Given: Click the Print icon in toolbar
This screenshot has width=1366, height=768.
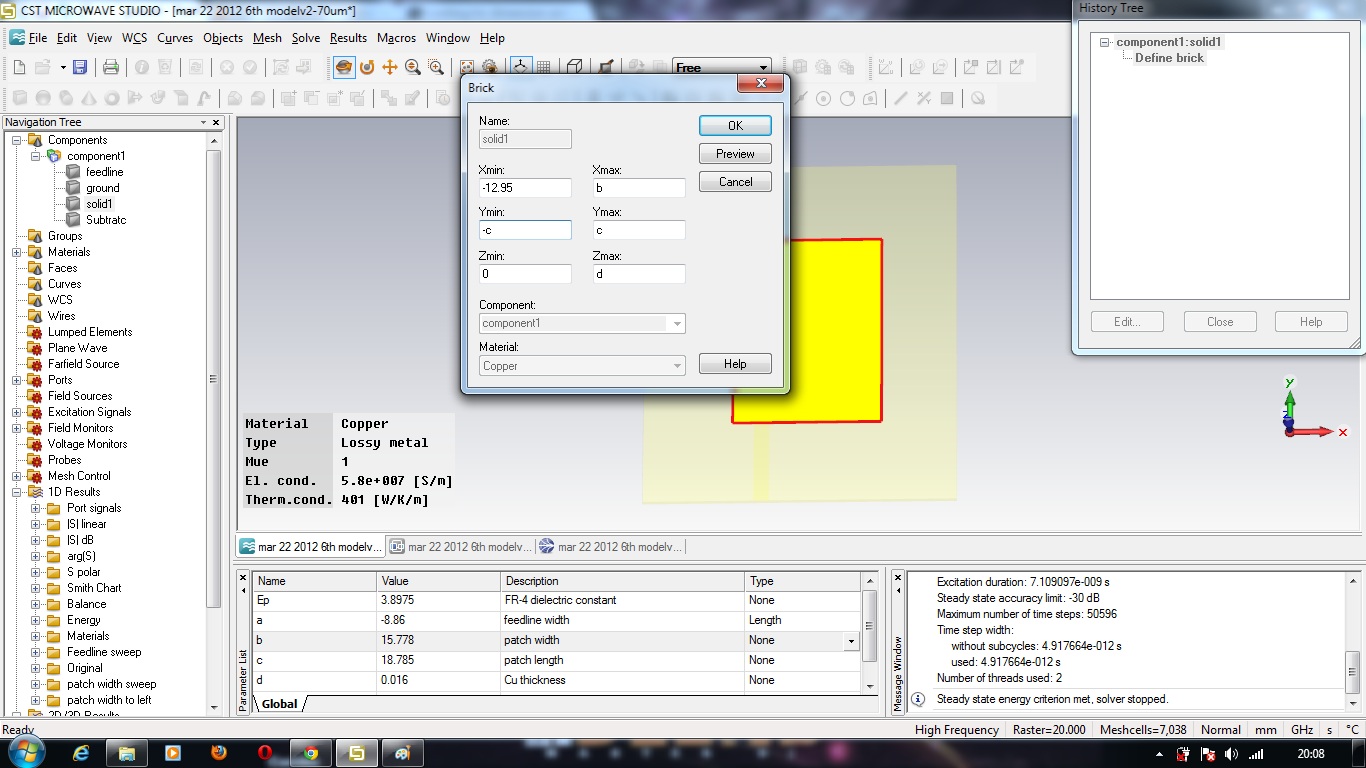Looking at the screenshot, I should (111, 67).
